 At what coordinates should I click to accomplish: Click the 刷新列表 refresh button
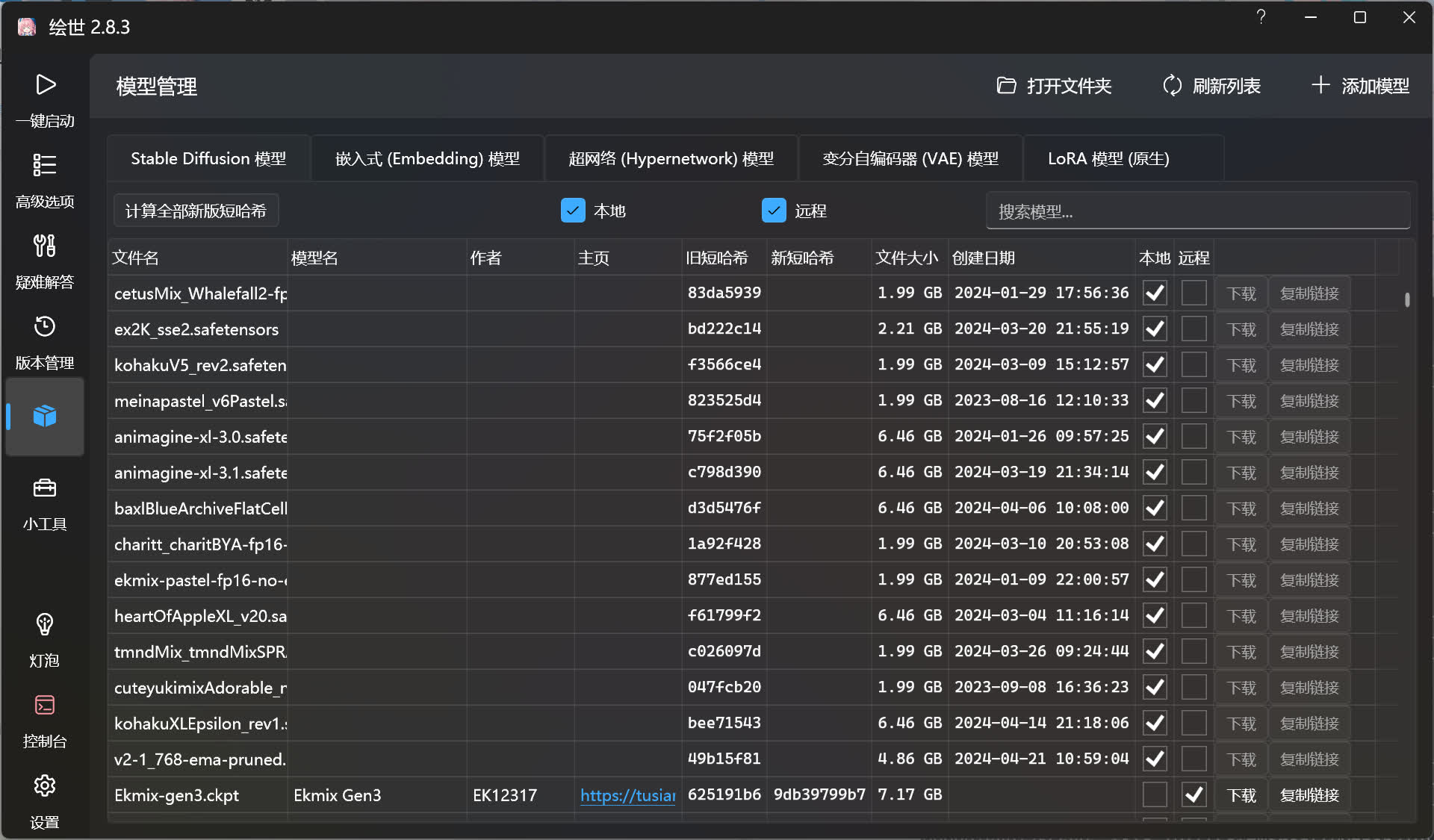(1212, 86)
